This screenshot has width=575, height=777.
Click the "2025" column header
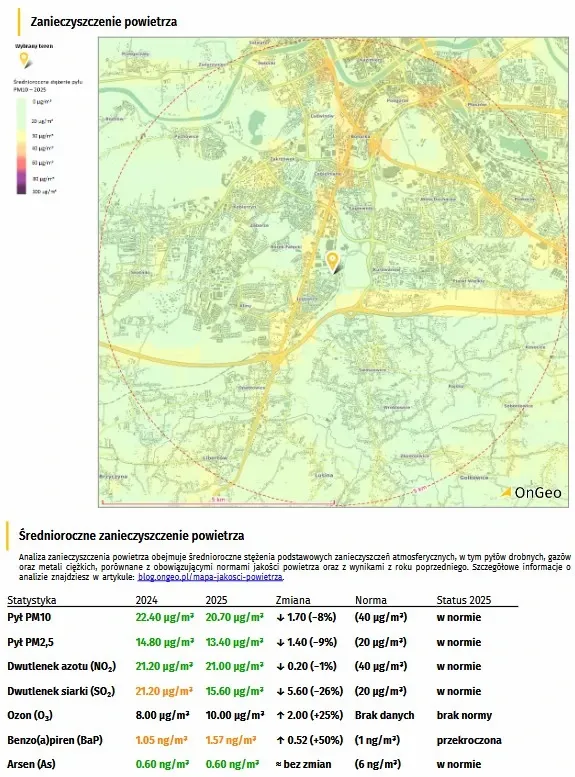[x=217, y=600]
